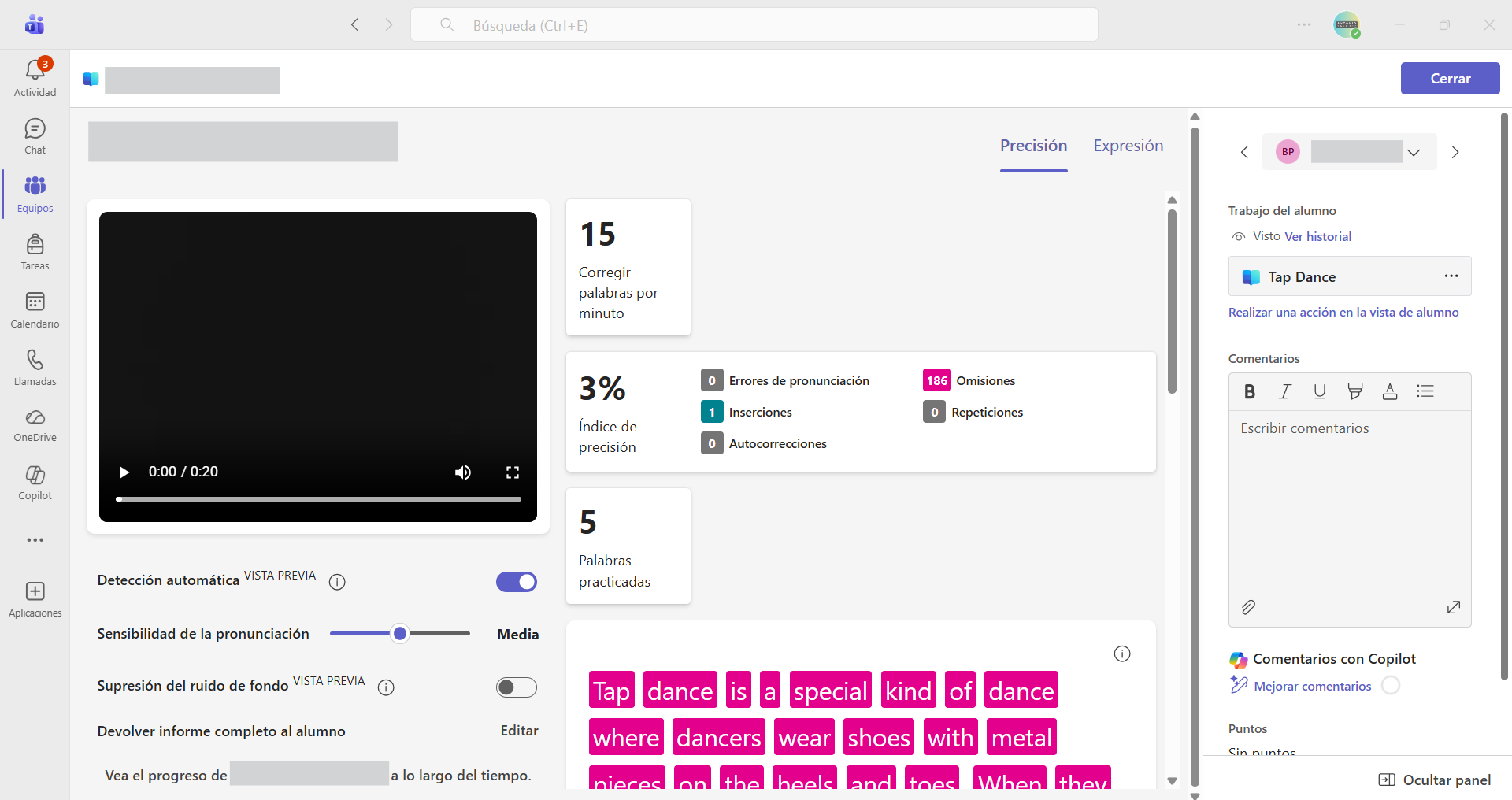Expand the comments editor
This screenshot has height=800, width=1512.
pos(1454,607)
